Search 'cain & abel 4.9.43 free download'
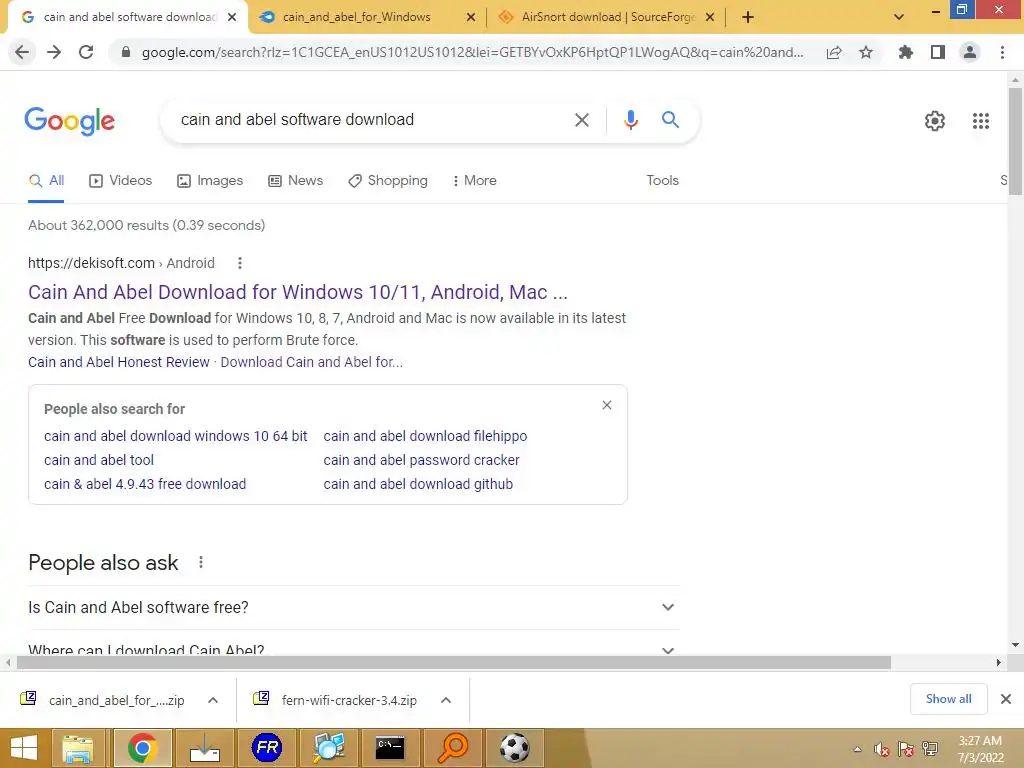This screenshot has width=1024, height=768. click(x=145, y=485)
